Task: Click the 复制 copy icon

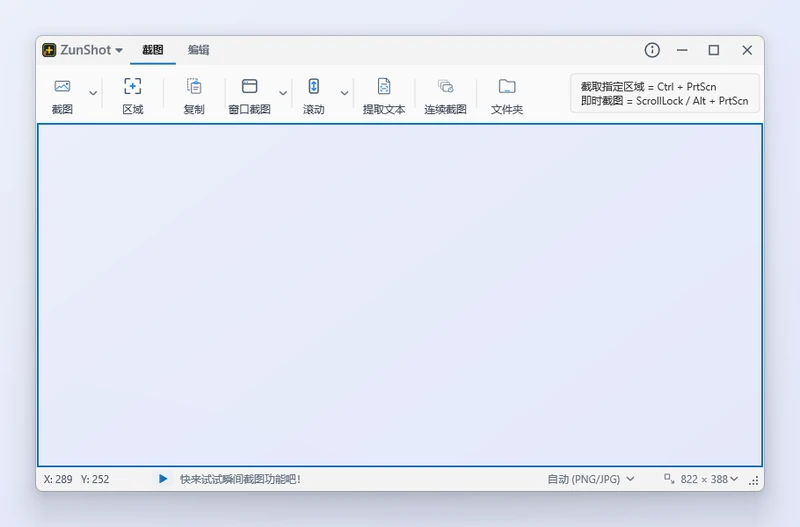Action: click(x=194, y=86)
